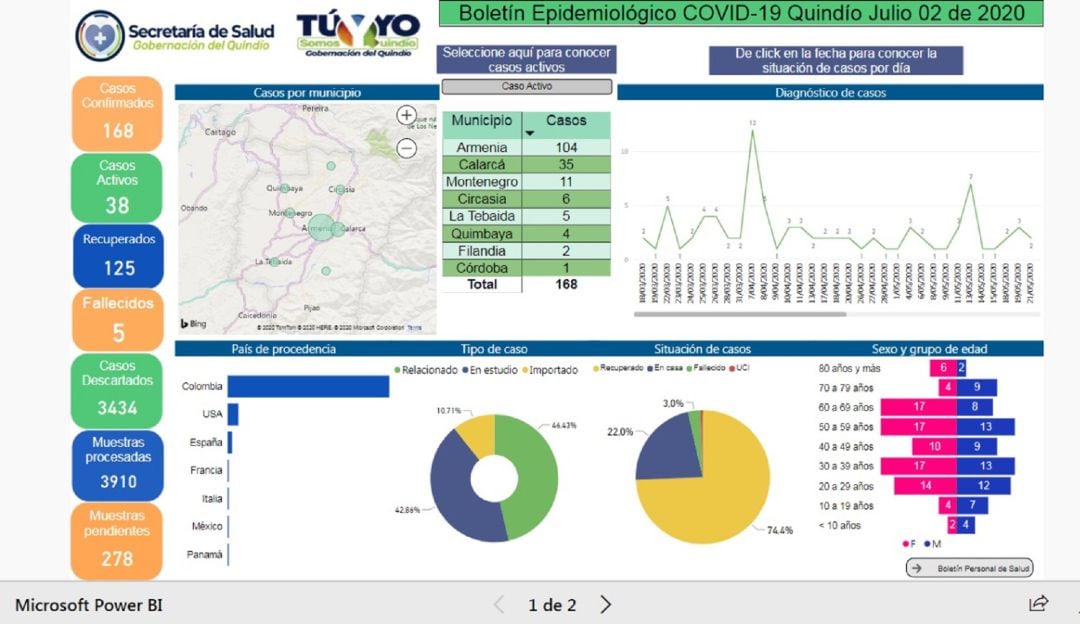Click the previous page chevron

499,604
